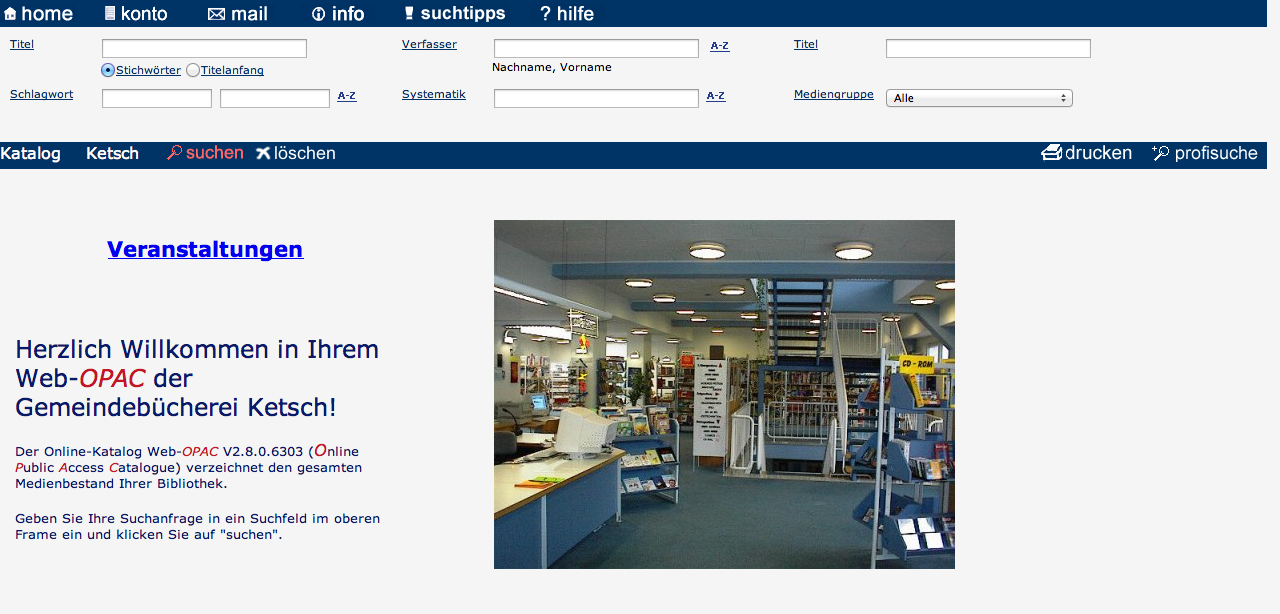Open hilfe question mark icon
The width and height of the screenshot is (1280, 614).
[546, 14]
